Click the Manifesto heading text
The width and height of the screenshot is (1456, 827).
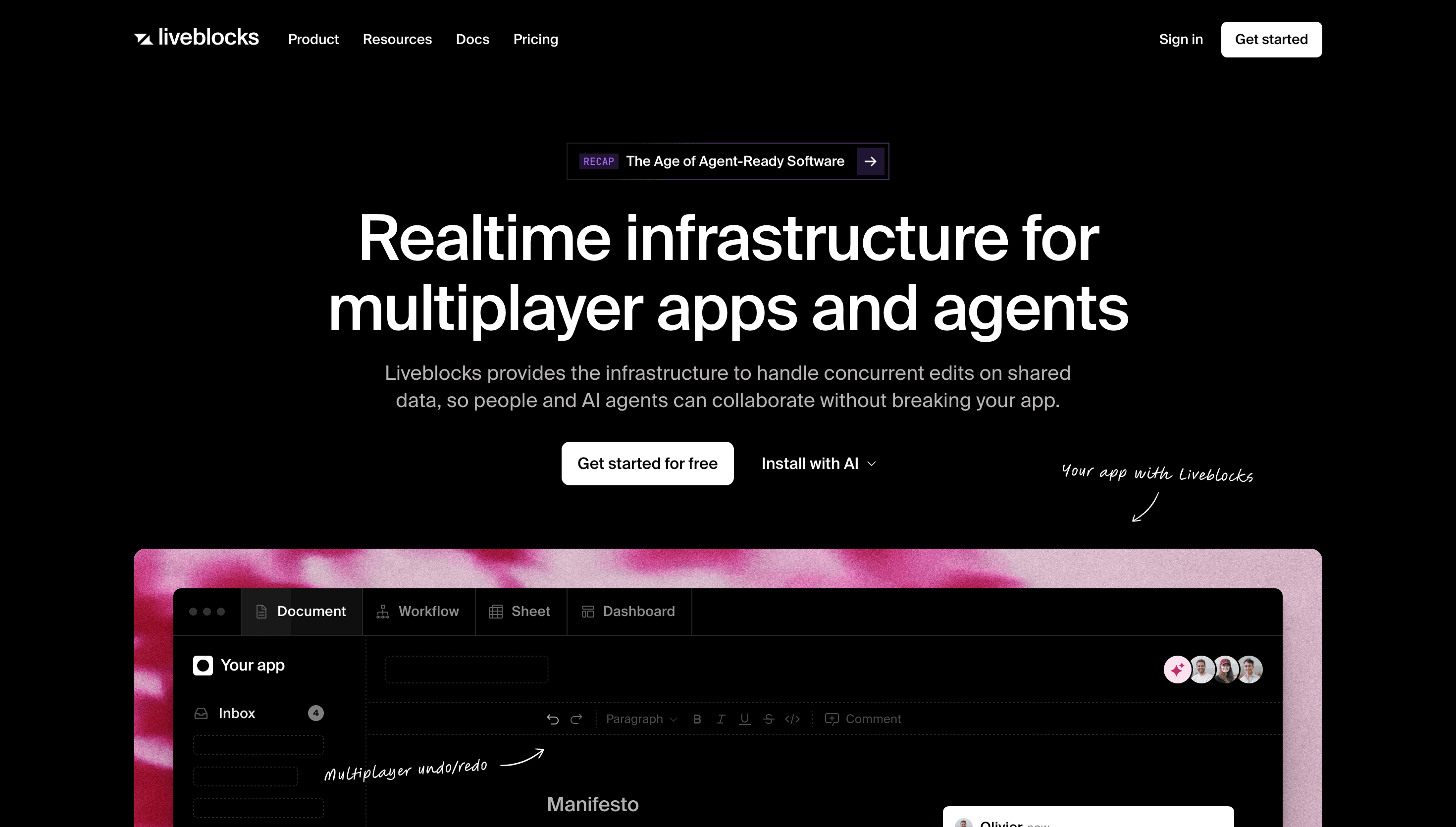(592, 804)
